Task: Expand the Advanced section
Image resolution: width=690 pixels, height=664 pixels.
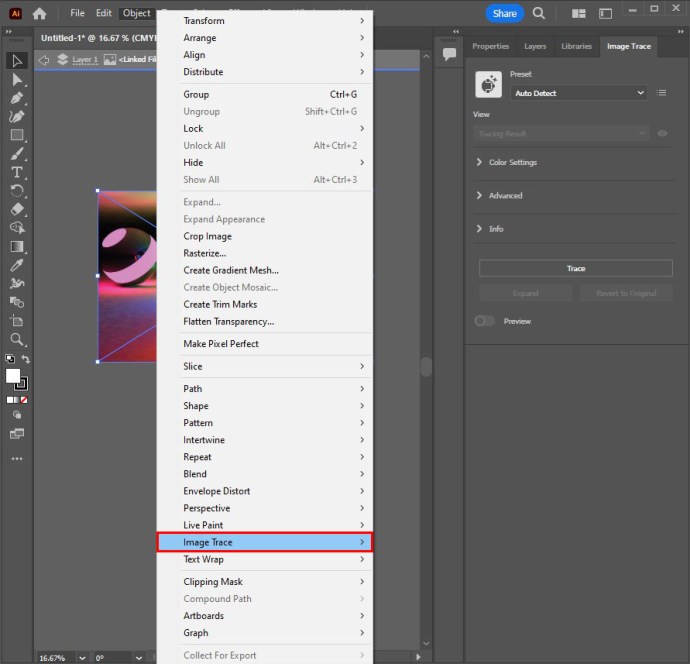Action: point(505,196)
